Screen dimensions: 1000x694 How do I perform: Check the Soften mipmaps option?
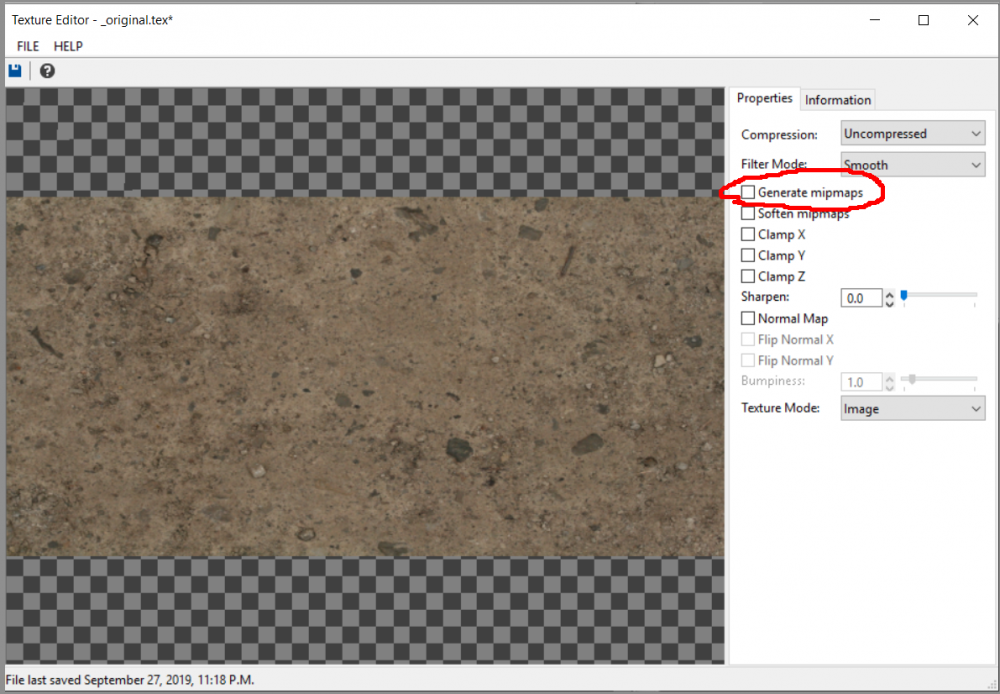(x=746, y=213)
